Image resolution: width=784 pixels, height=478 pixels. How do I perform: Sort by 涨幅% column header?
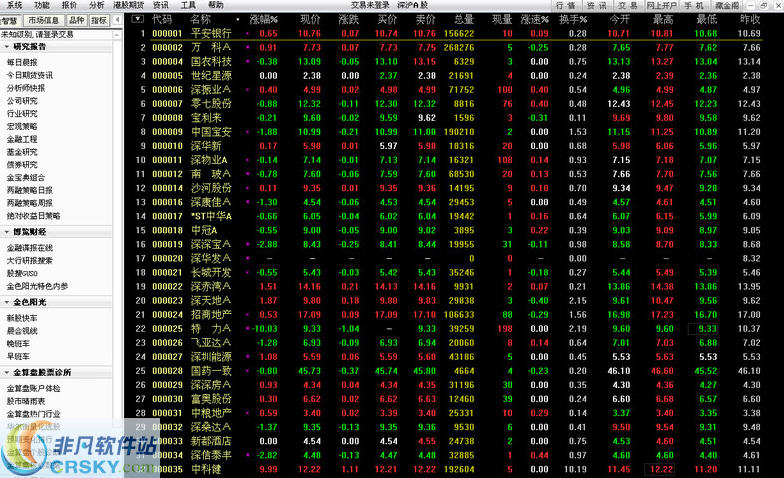point(264,20)
